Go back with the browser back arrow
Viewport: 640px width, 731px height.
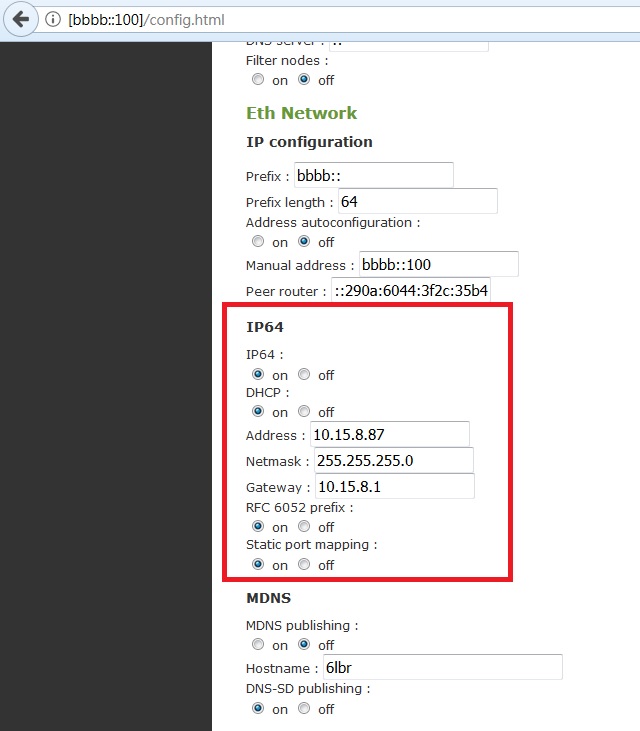(x=21, y=20)
